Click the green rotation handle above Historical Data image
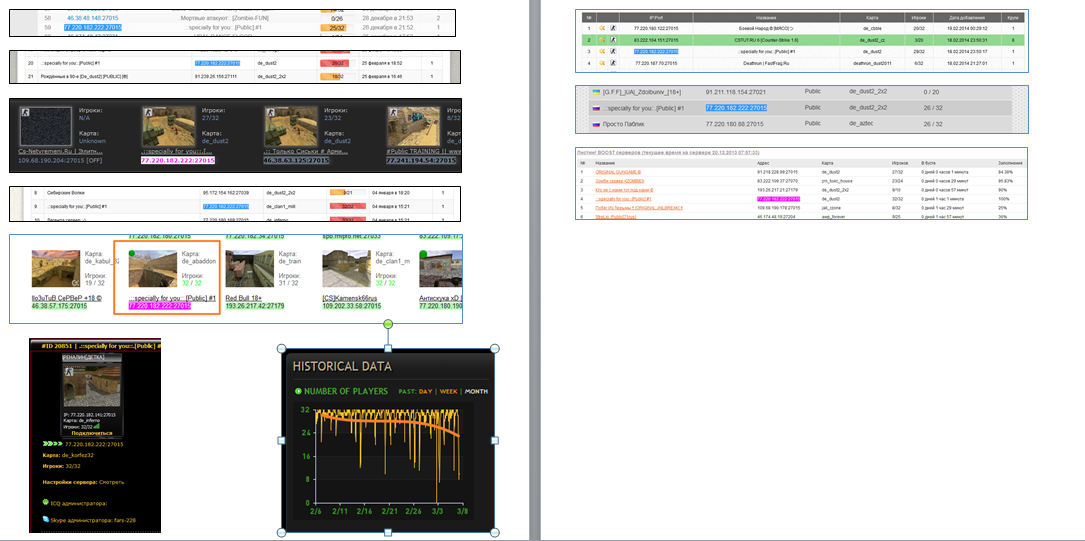Image resolution: width=1085 pixels, height=541 pixels. point(388,324)
